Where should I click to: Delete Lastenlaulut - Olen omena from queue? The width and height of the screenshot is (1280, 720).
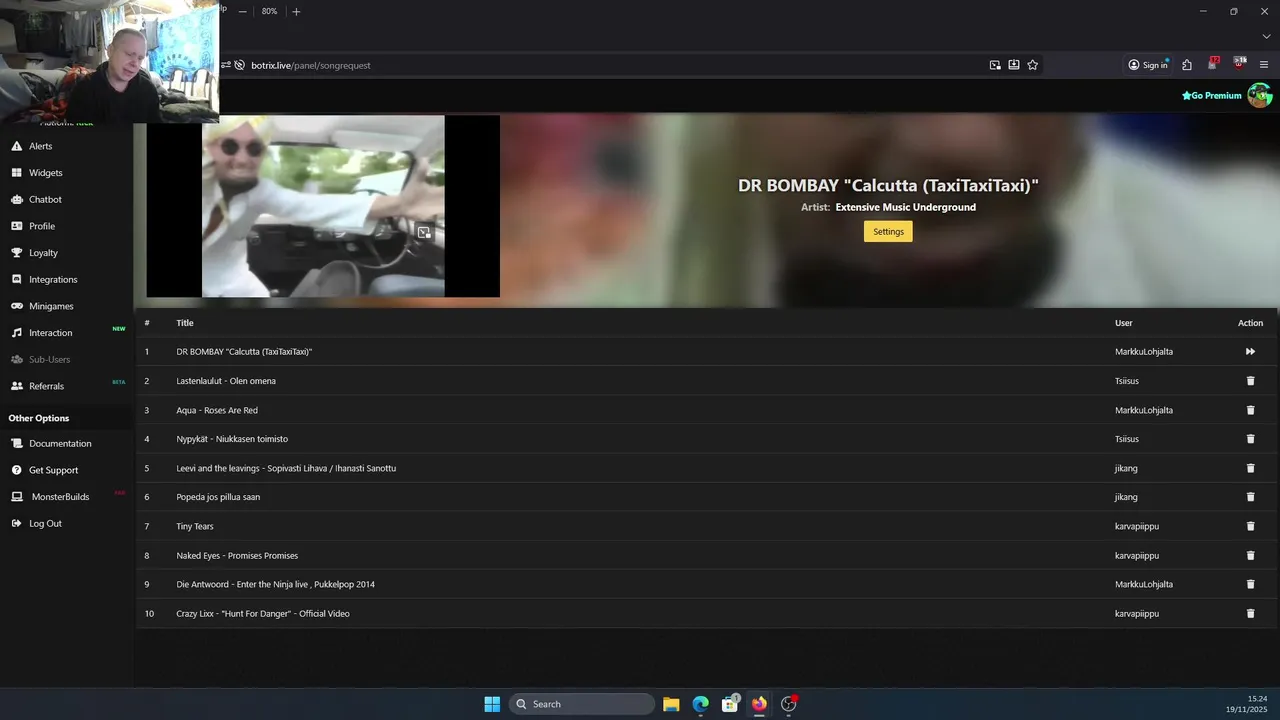pos(1250,381)
